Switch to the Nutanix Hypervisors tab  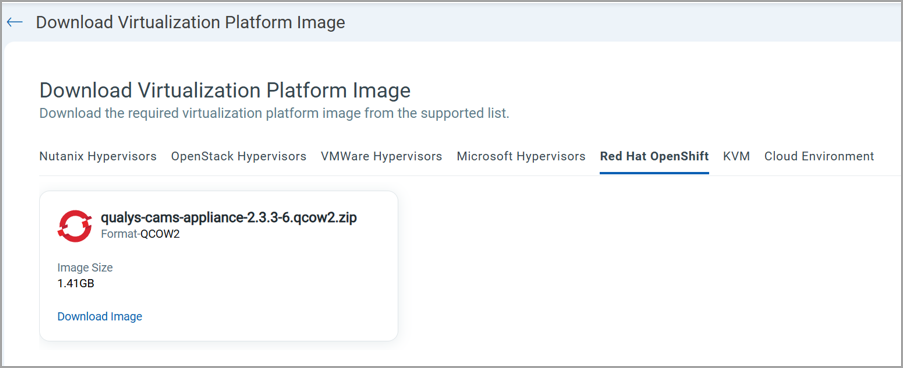coord(98,156)
